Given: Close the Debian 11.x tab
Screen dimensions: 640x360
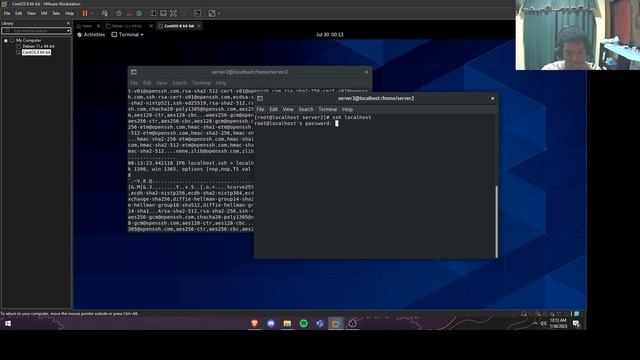Looking at the screenshot, I should pyautogui.click(x=151, y=26).
